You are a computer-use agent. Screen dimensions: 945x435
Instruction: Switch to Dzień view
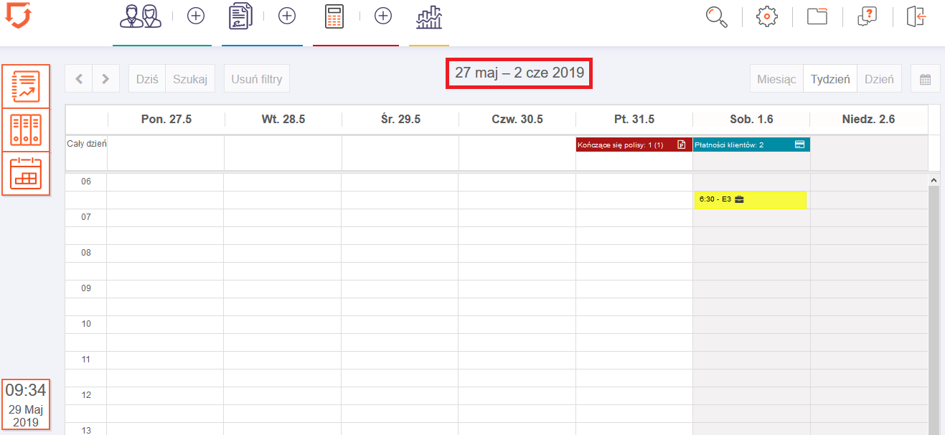point(879,79)
